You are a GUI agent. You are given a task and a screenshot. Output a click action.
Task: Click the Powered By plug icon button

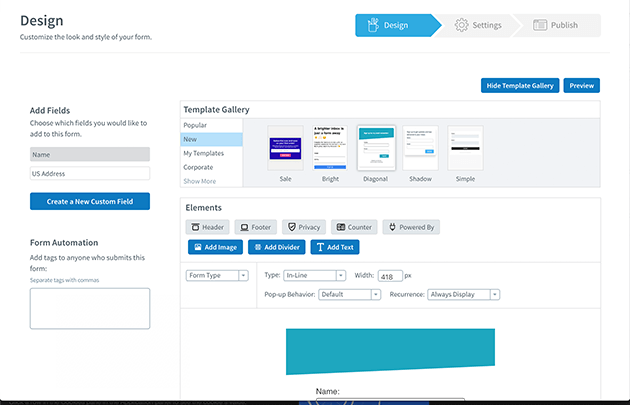point(411,227)
